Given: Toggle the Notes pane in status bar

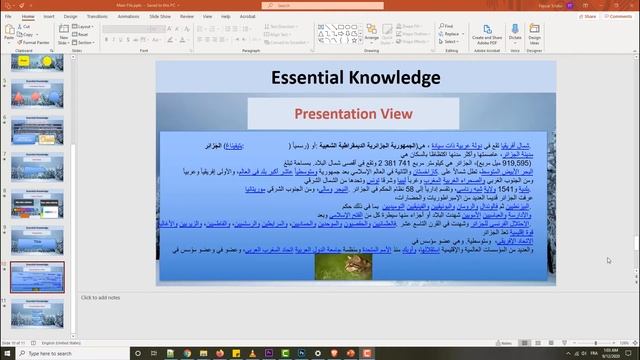Looking at the screenshot, I should [x=504, y=343].
